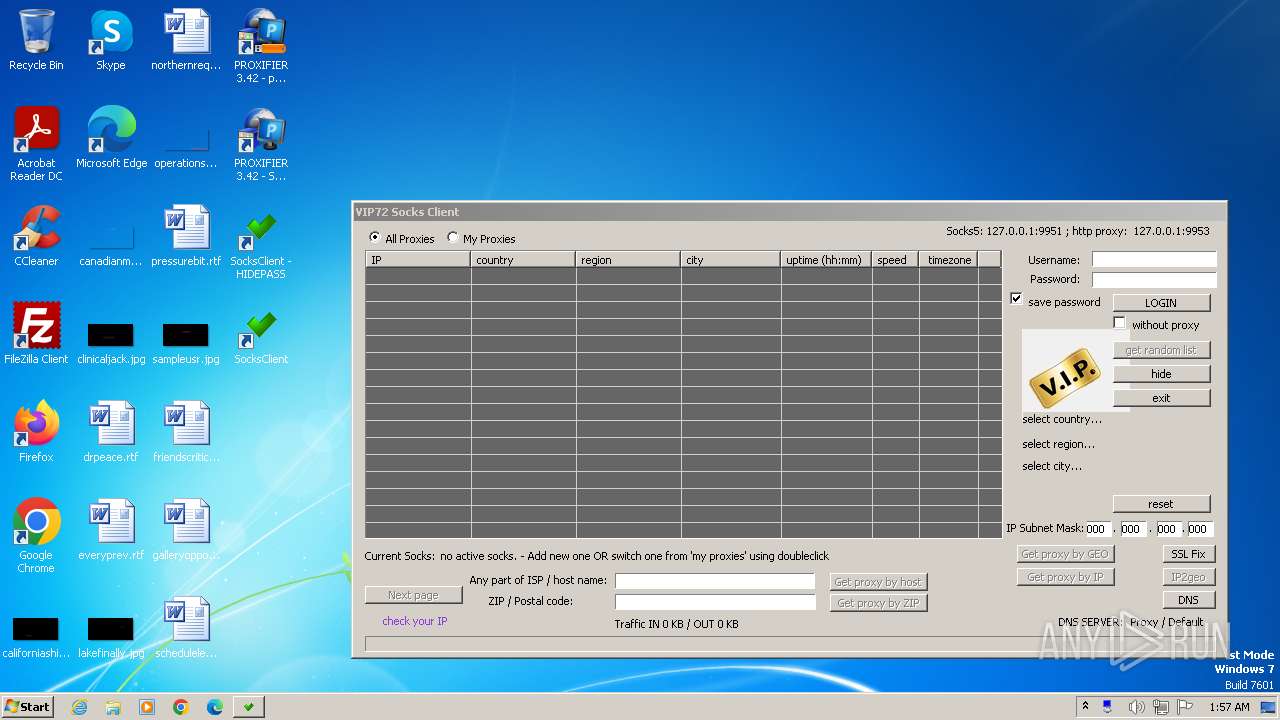Launch Skype from the desktop
This screenshot has height=720, width=1280.
point(111,40)
